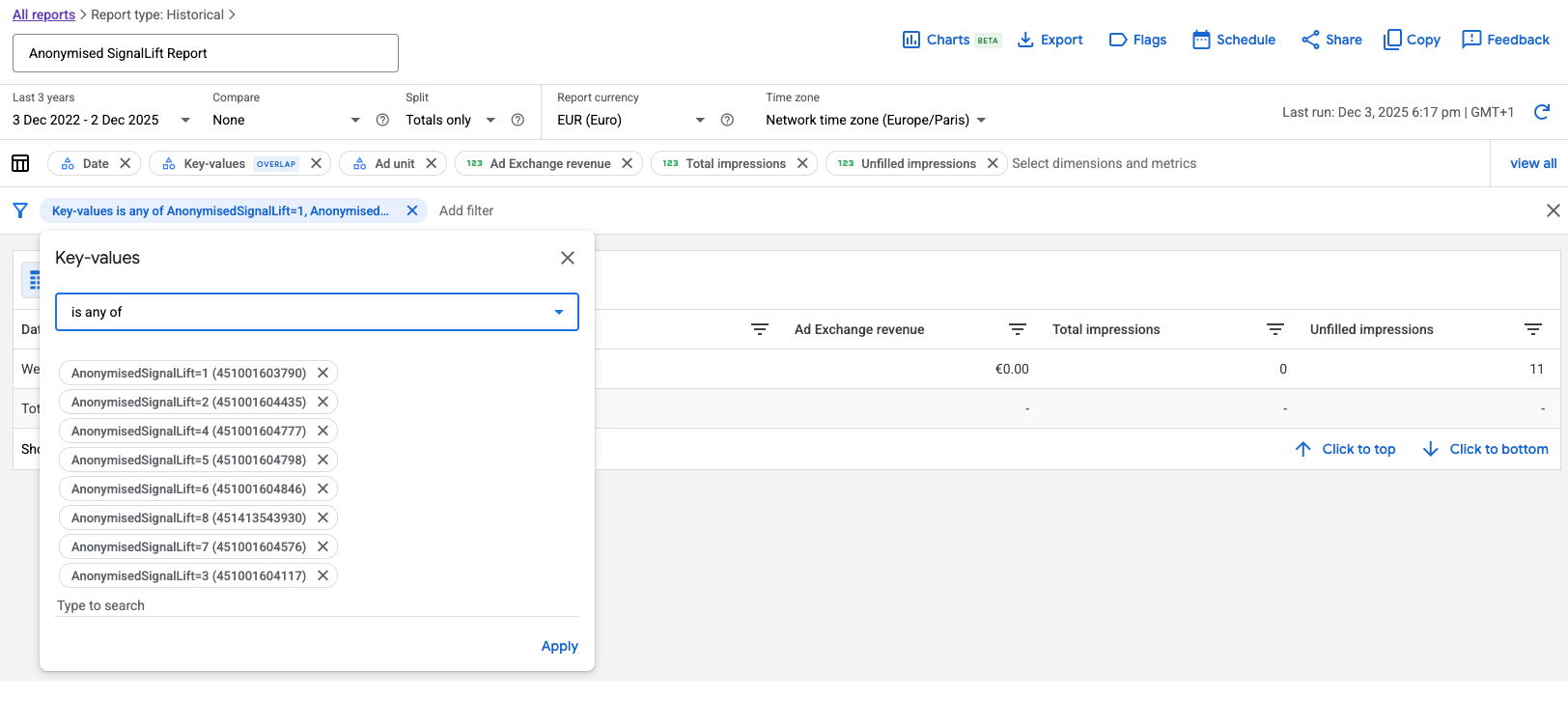Open Ad Exchange revenue column filter menu
Screen dimensions: 1568x727
(1018, 329)
